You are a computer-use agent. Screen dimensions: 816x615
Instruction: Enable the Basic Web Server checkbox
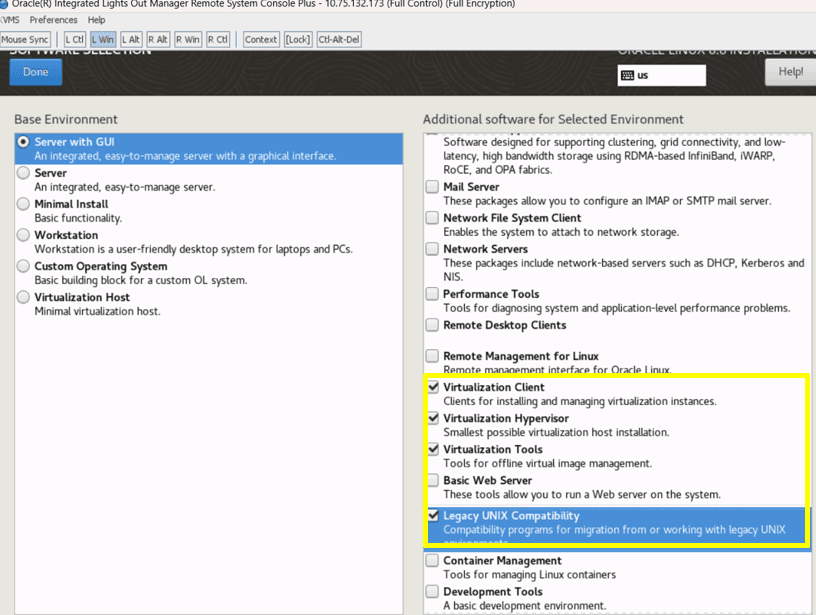click(433, 481)
